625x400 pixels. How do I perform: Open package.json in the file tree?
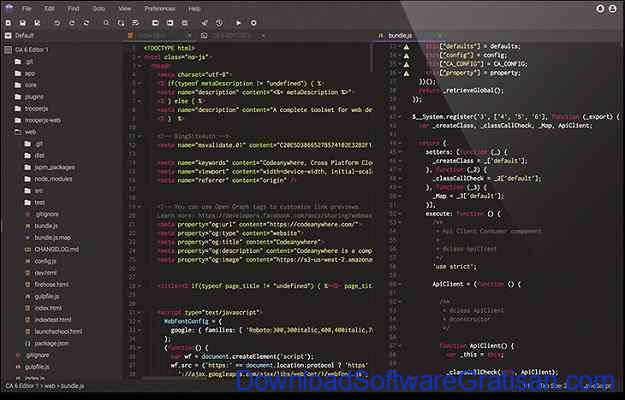tap(47, 343)
